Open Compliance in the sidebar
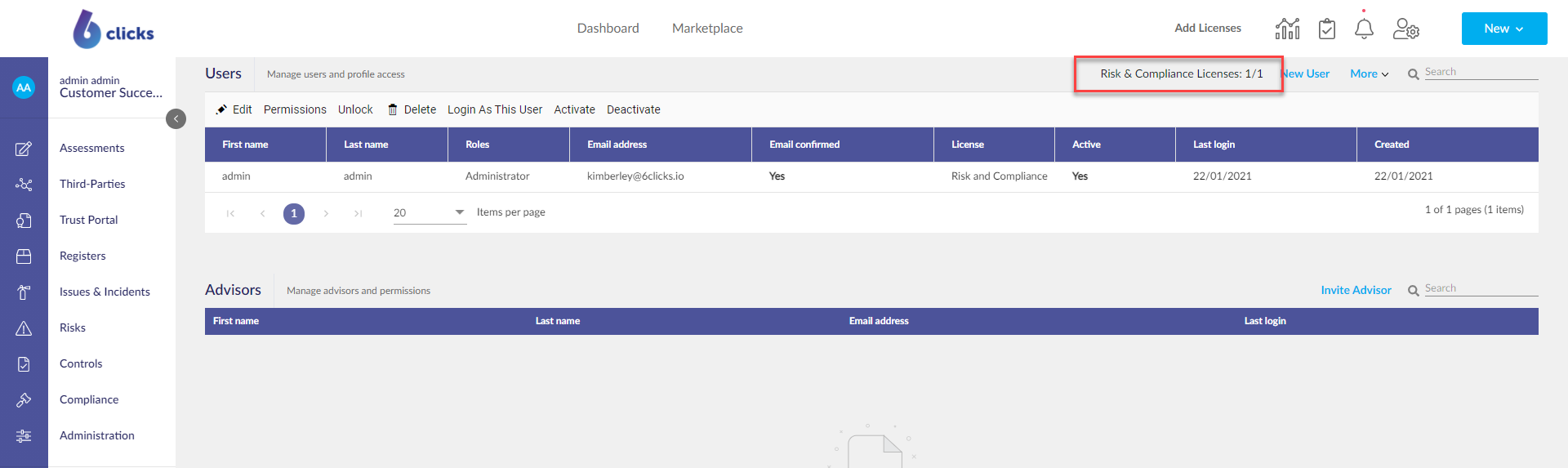1568x468 pixels. 89,399
